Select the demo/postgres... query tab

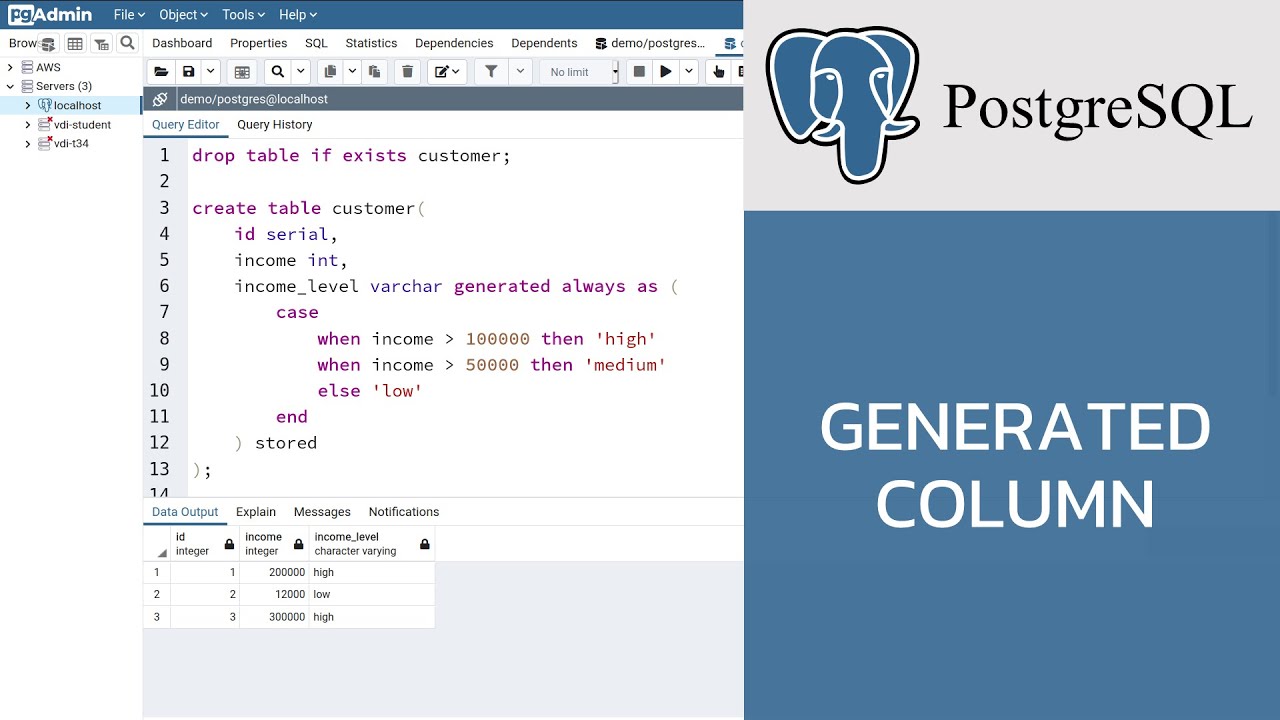pyautogui.click(x=650, y=43)
